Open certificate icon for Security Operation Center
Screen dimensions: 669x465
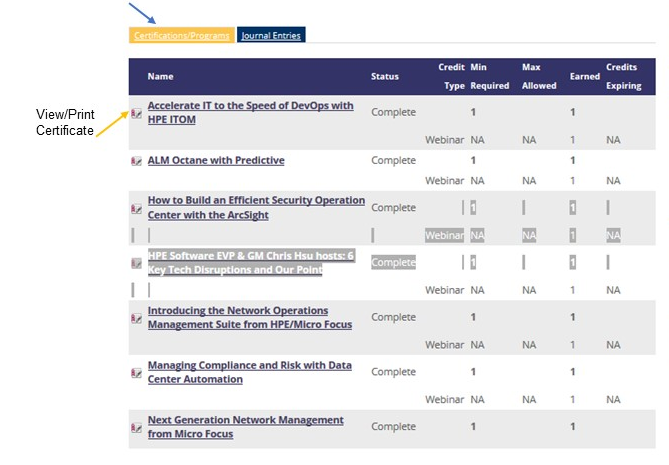[137, 208]
